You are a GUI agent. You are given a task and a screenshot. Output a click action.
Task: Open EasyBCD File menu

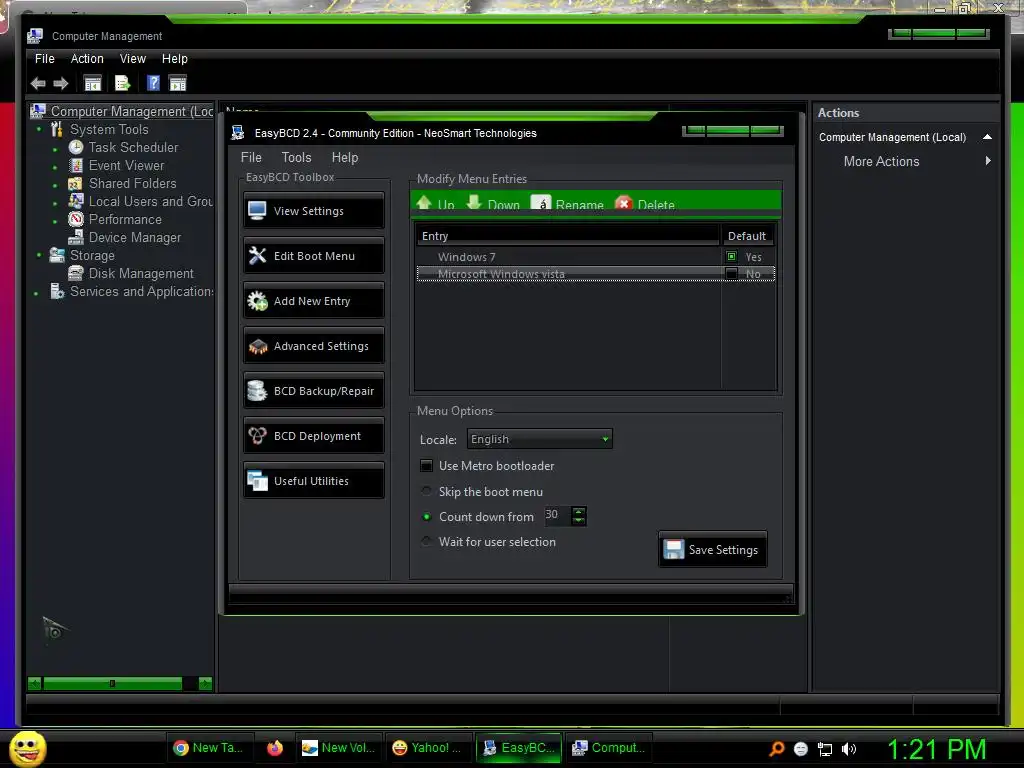pyautogui.click(x=251, y=157)
